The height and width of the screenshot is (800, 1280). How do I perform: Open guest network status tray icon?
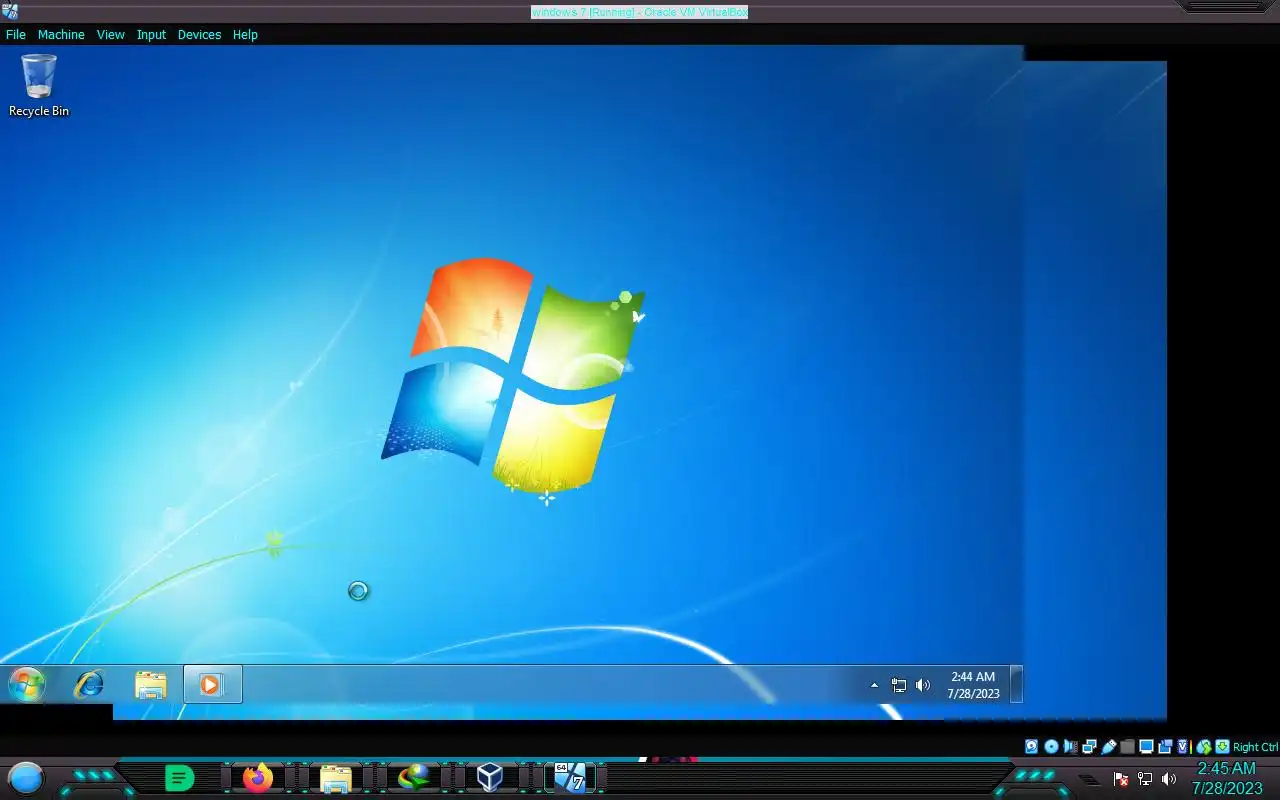pos(899,685)
